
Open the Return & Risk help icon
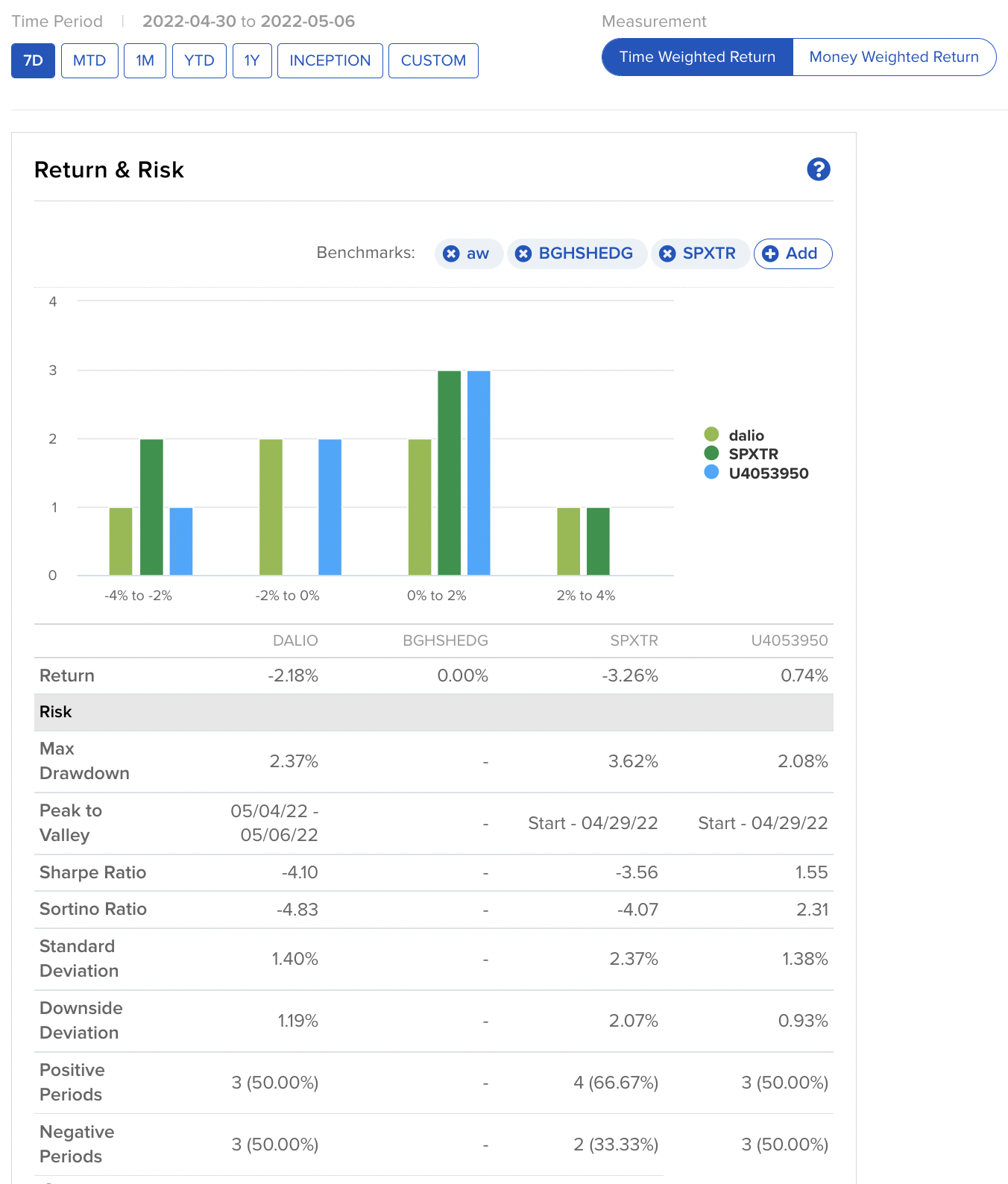818,169
